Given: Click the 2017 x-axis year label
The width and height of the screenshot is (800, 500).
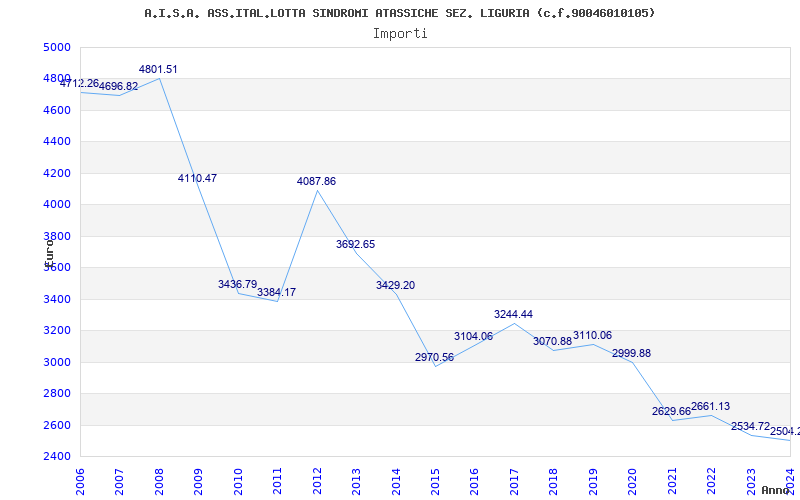Looking at the screenshot, I should pyautogui.click(x=514, y=481).
